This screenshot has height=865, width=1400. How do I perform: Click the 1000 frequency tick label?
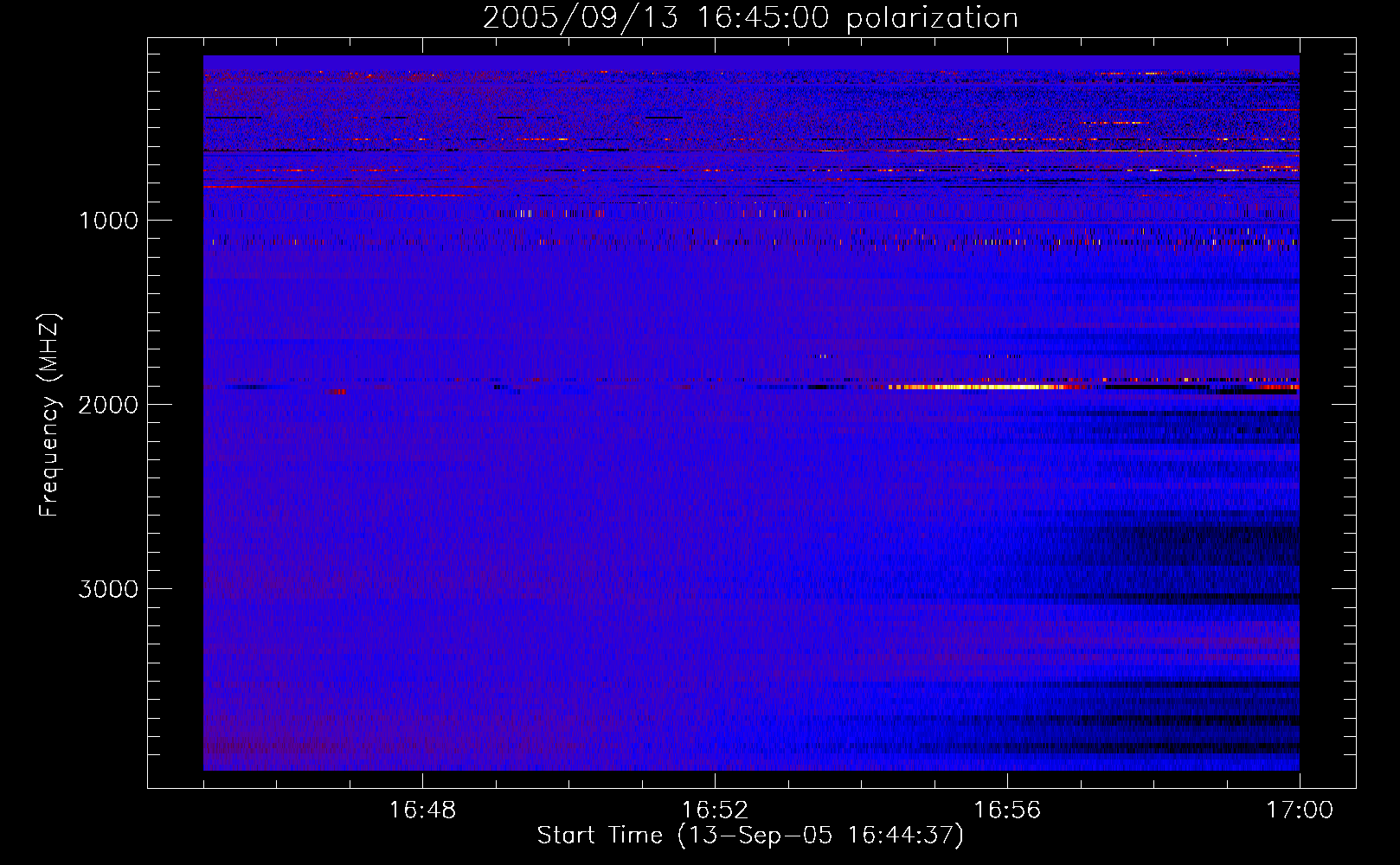click(x=108, y=221)
